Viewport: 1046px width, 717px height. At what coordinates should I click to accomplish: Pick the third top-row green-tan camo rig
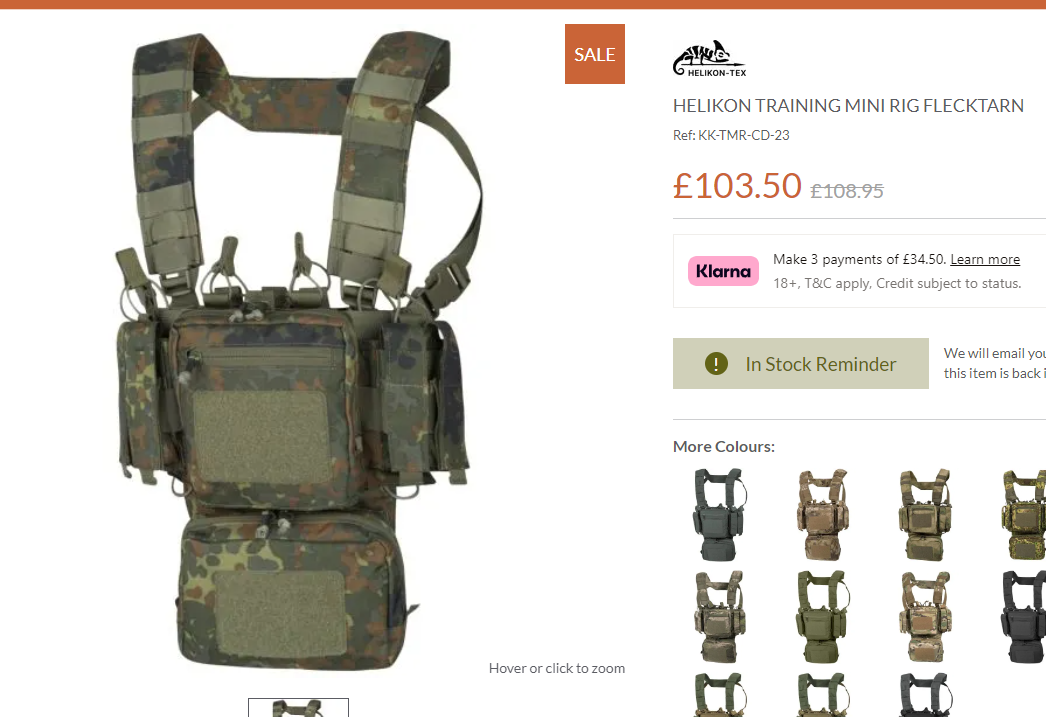[x=925, y=514]
